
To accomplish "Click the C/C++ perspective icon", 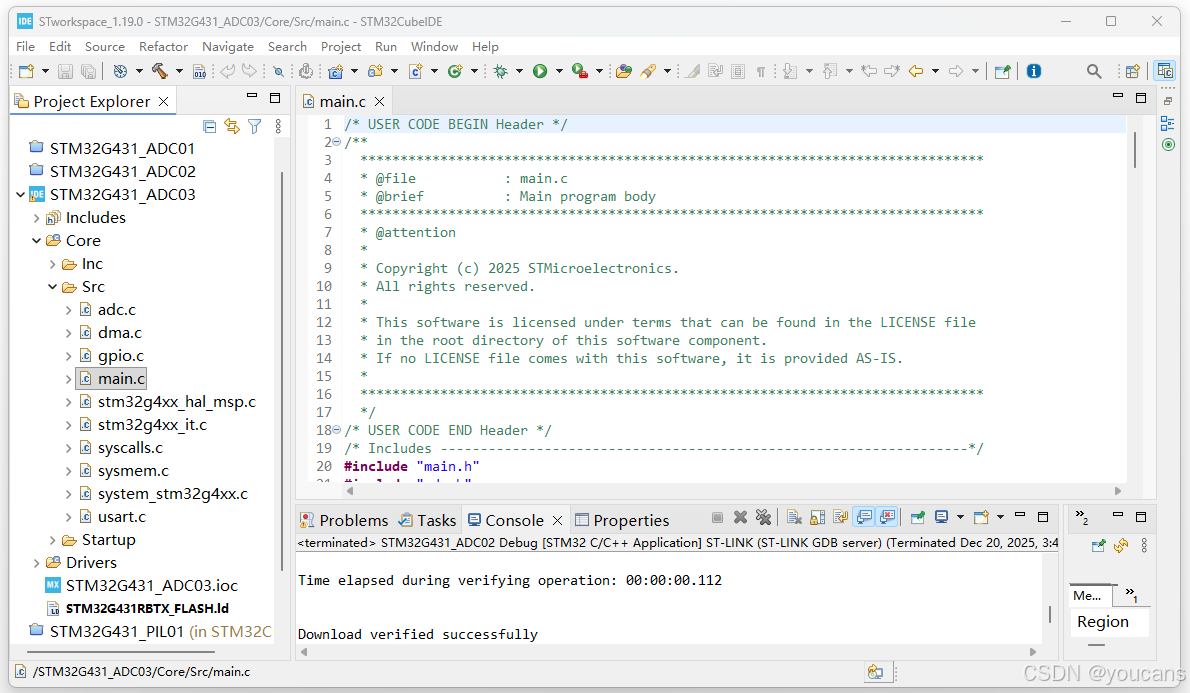I will tap(1165, 71).
